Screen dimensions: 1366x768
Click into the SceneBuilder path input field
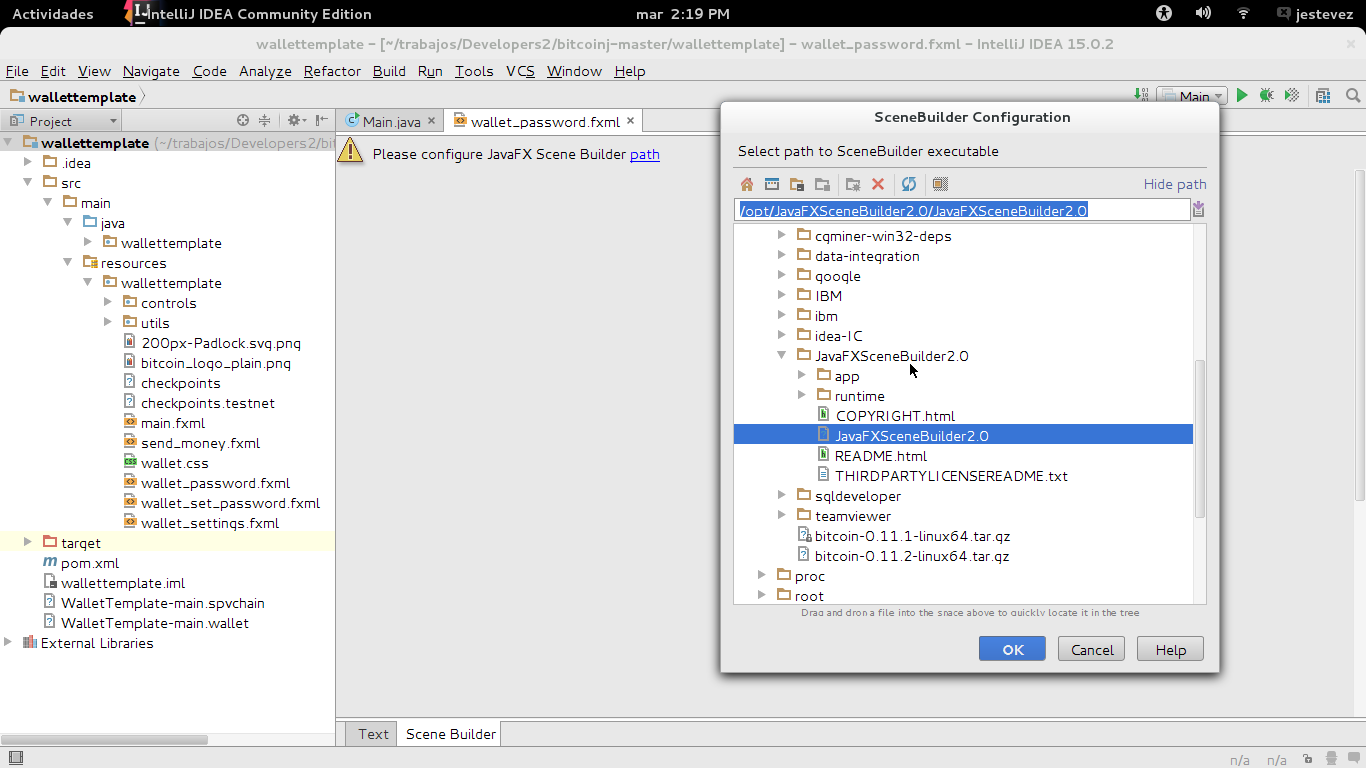(x=962, y=210)
